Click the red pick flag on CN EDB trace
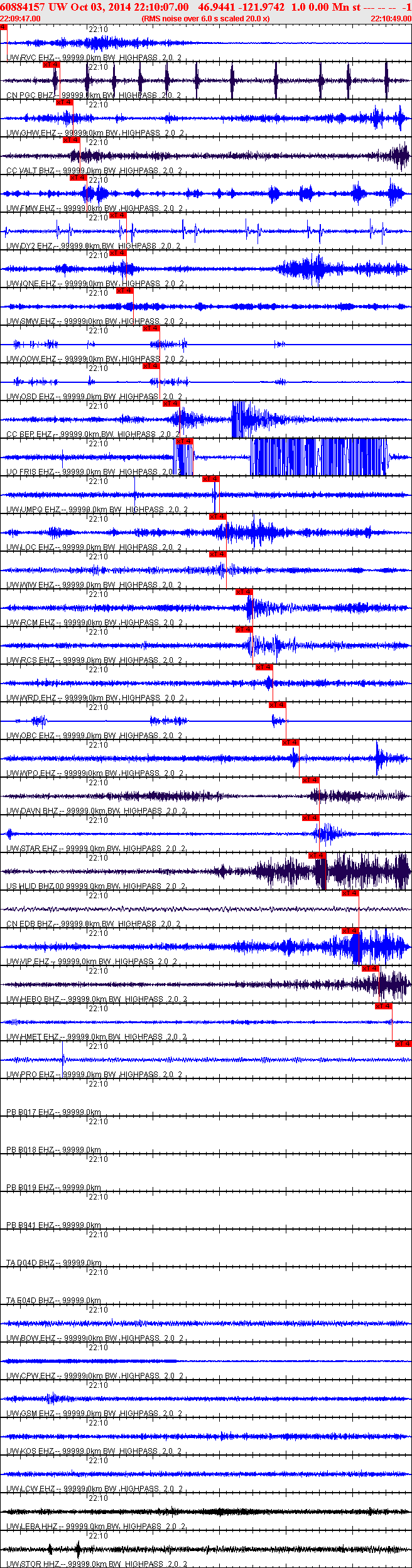 [x=350, y=893]
